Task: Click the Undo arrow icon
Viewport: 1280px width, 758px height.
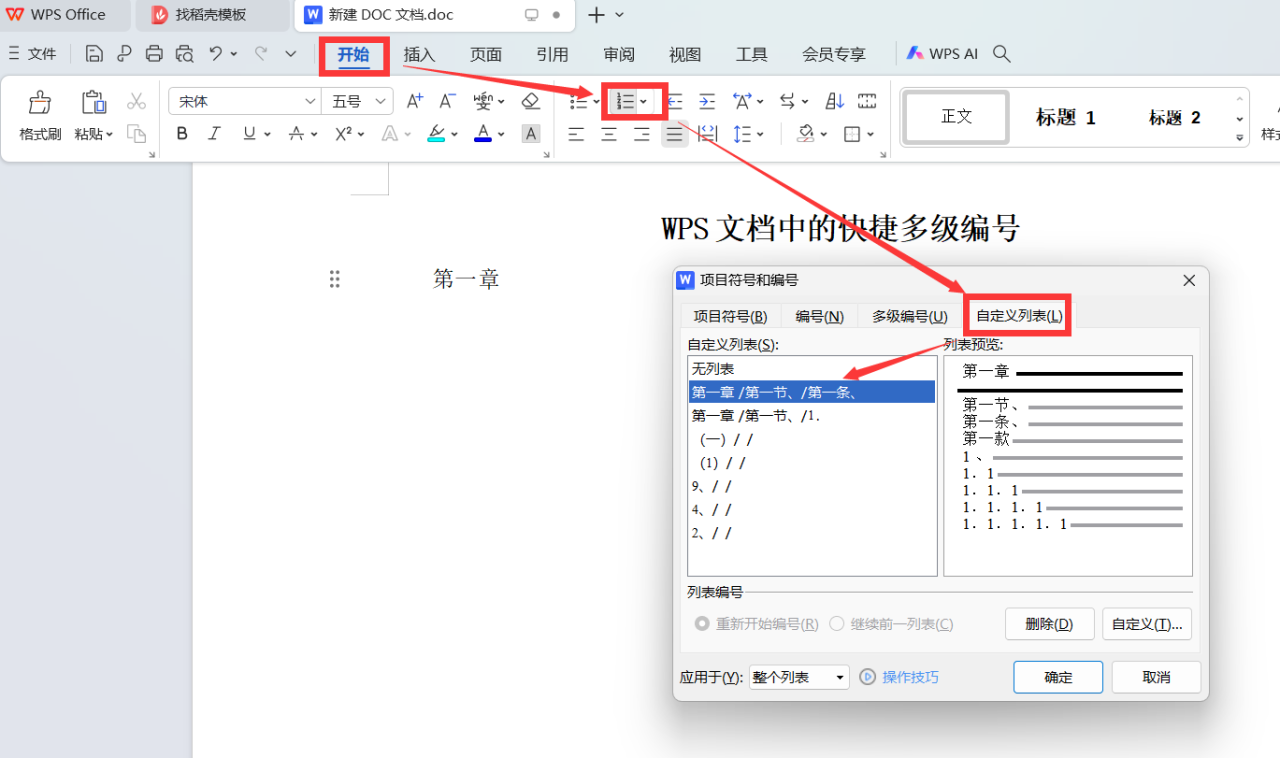Action: point(215,54)
